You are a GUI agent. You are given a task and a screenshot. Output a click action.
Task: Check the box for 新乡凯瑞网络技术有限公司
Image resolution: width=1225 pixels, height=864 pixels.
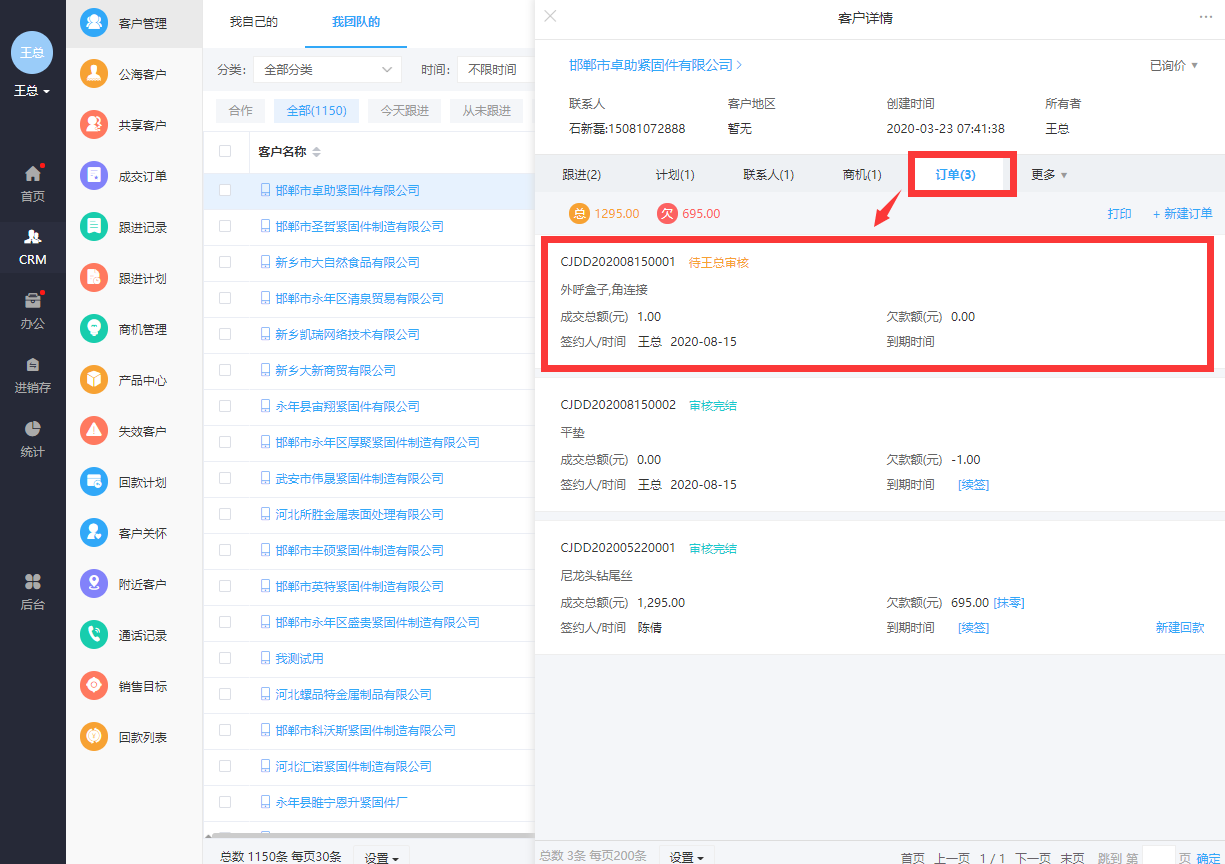coord(225,334)
